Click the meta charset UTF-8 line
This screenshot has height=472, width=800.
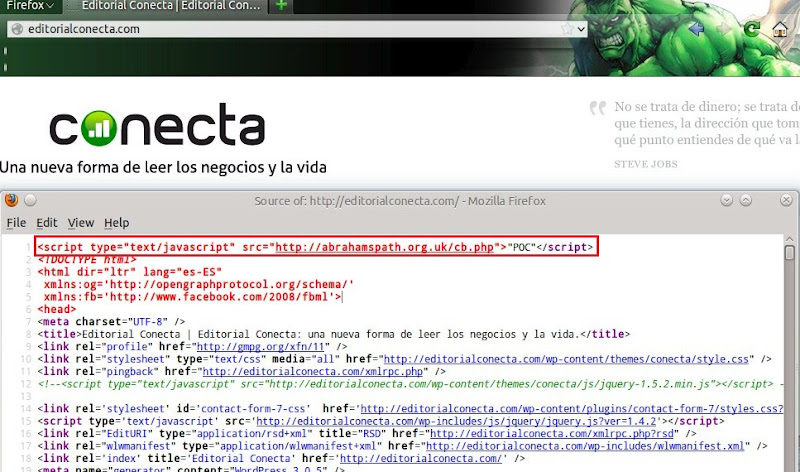tap(111, 322)
